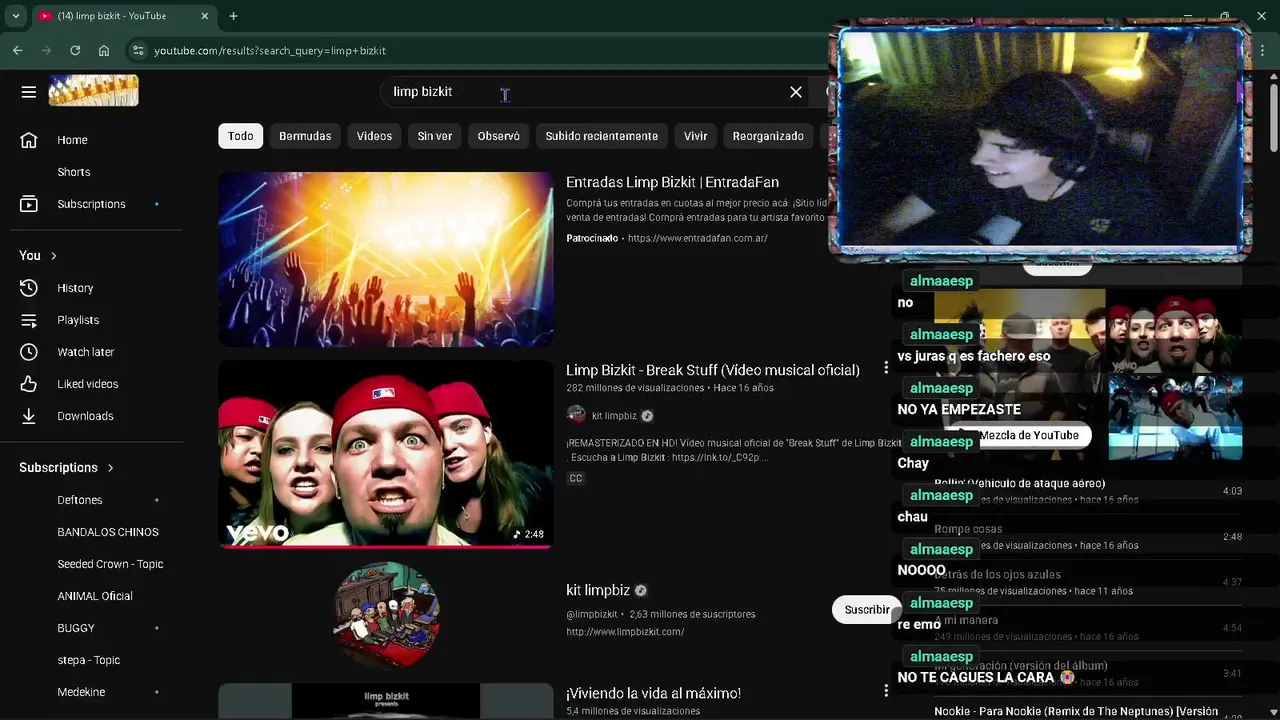
Task: Click the YouTube logo doodle
Action: (93, 91)
